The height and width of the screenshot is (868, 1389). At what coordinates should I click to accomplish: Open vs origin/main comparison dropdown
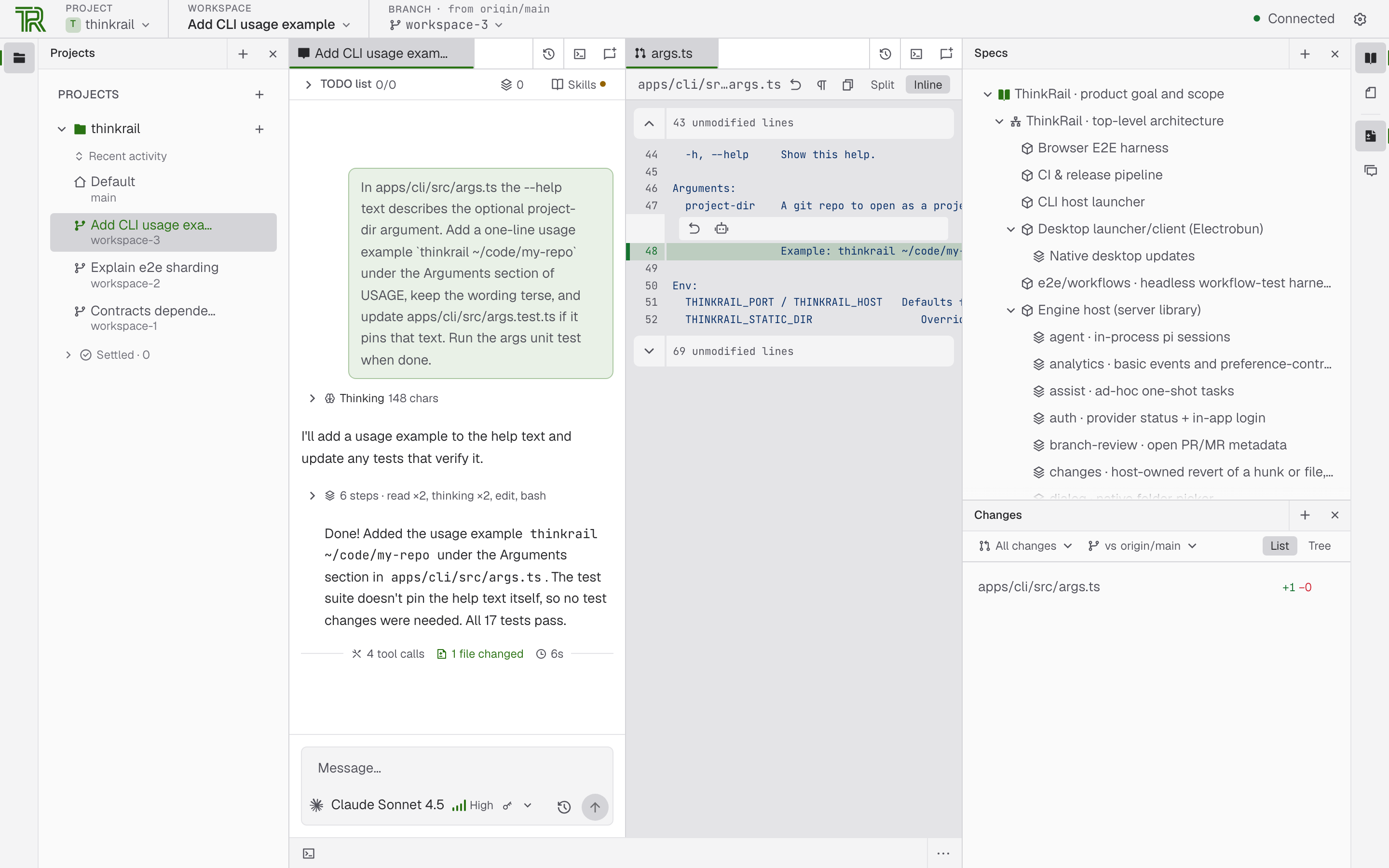[1142, 545]
